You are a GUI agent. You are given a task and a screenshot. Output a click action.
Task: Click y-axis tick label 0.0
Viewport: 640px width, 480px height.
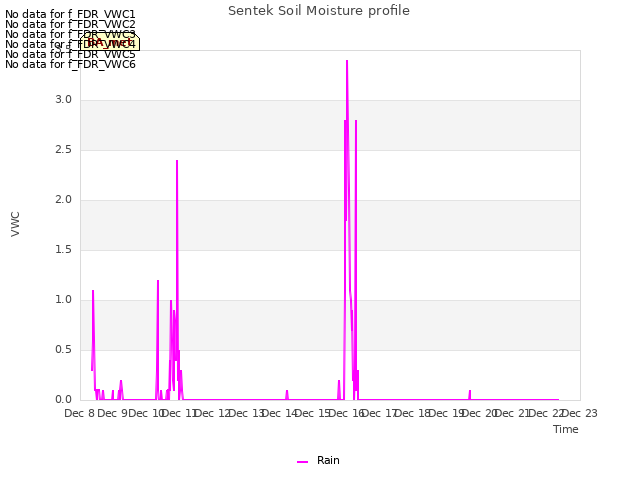coord(63,400)
